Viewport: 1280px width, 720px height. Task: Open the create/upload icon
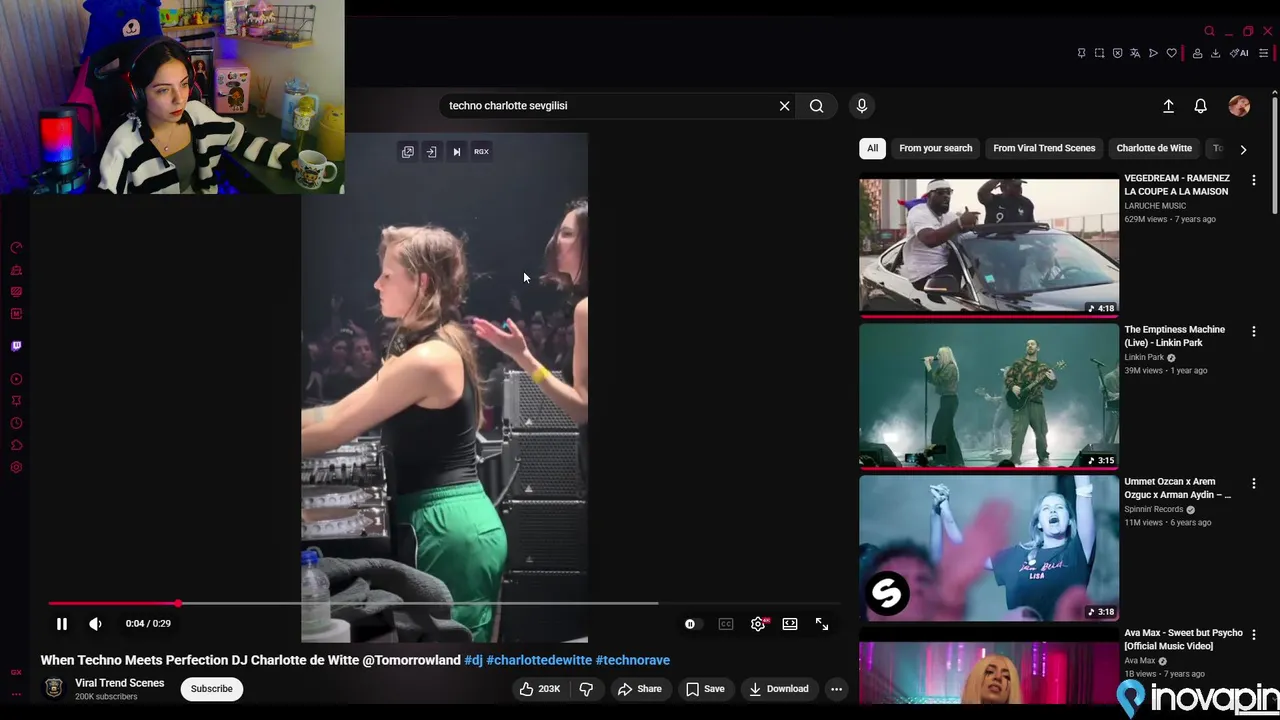1168,106
